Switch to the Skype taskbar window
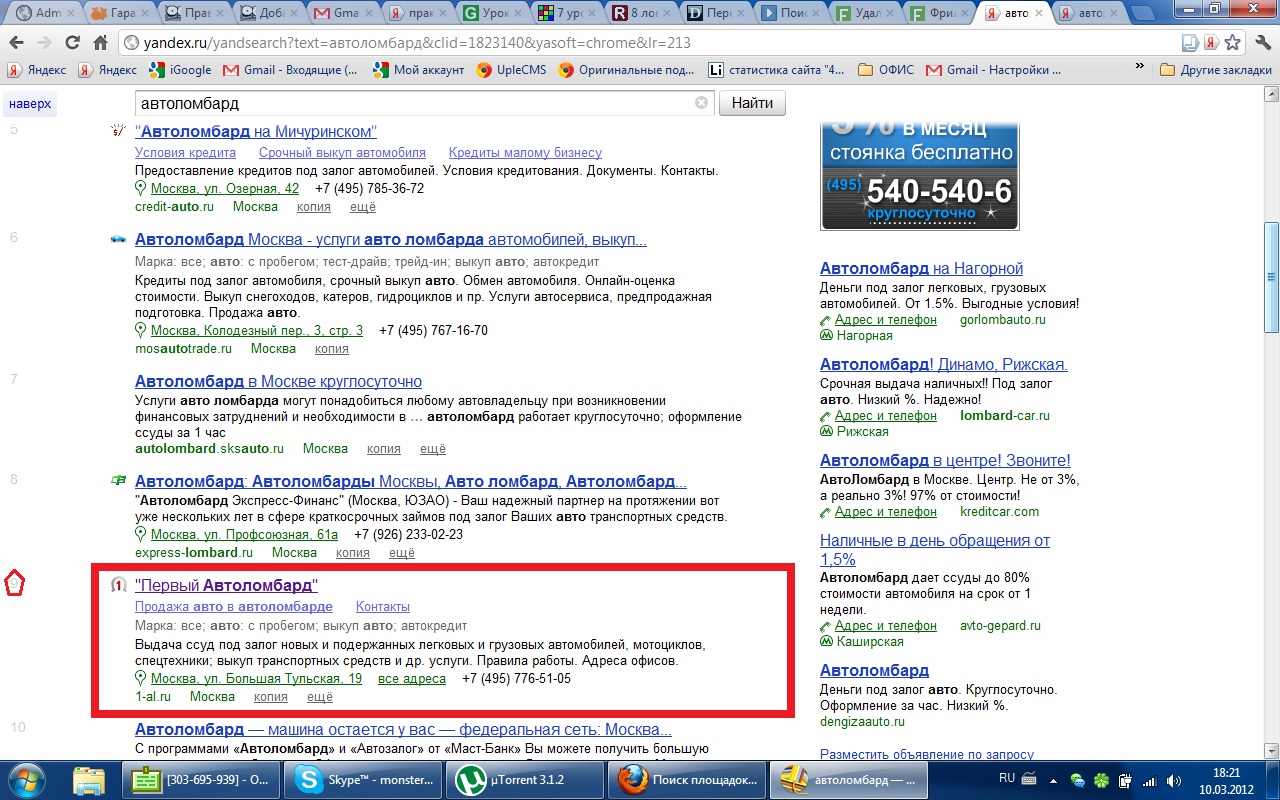The image size is (1280, 800). [x=364, y=780]
